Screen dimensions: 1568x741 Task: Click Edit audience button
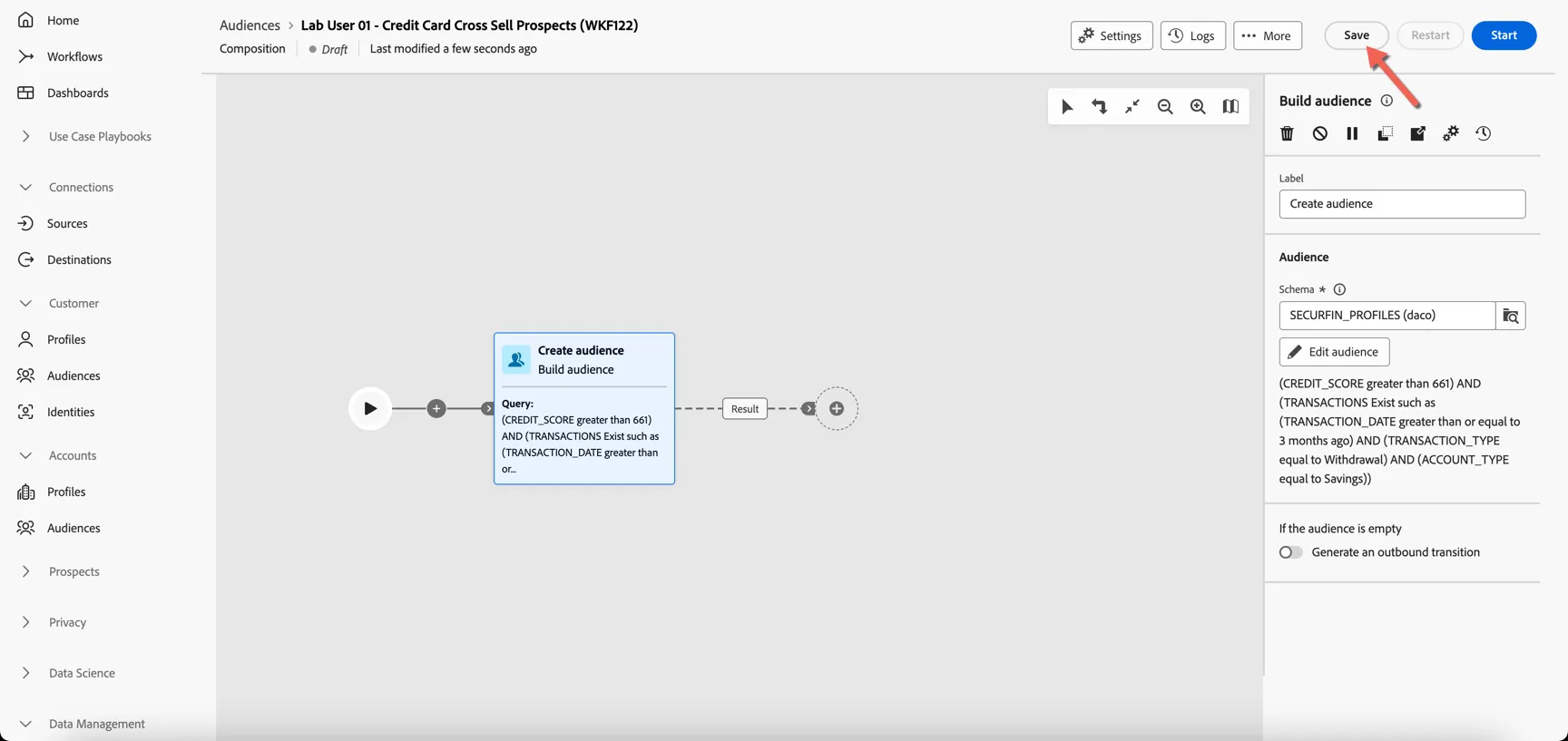click(1334, 352)
